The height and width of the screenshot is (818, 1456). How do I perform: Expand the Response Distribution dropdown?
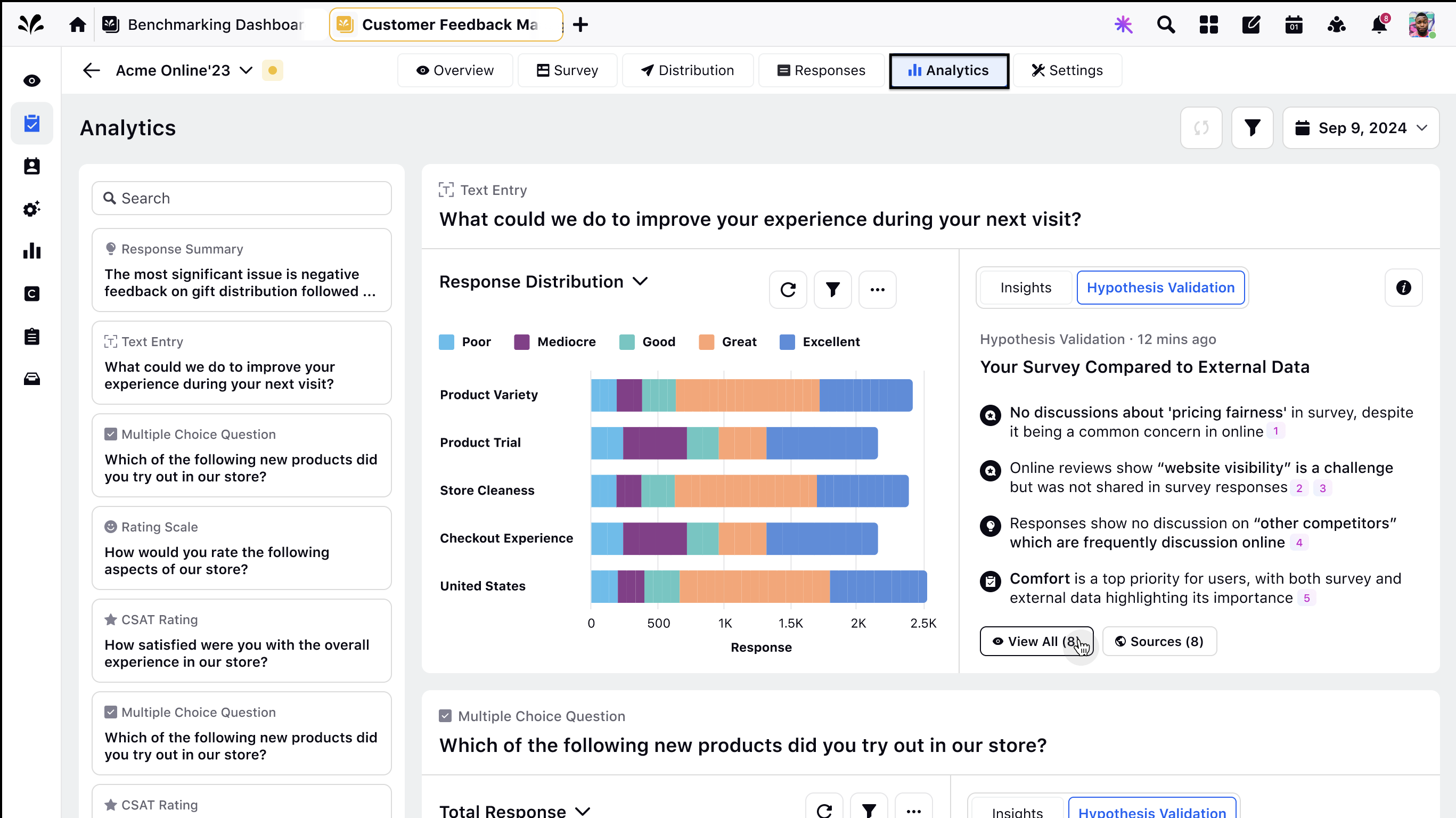(x=640, y=282)
